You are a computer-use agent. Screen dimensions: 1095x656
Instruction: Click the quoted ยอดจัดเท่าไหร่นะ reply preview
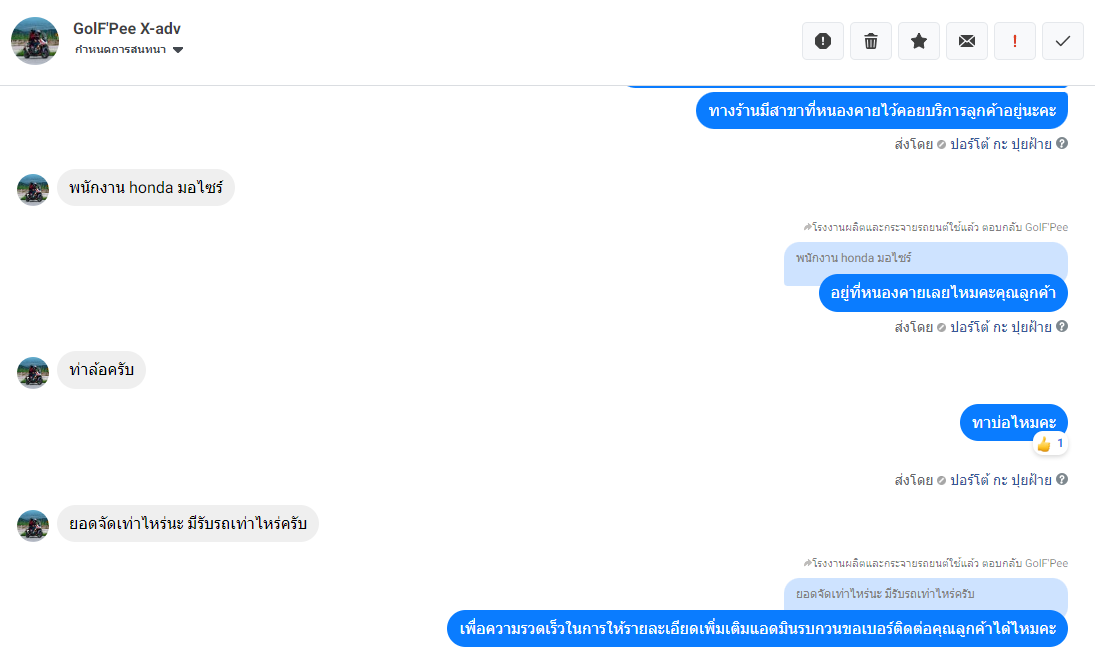pyautogui.click(x=925, y=595)
